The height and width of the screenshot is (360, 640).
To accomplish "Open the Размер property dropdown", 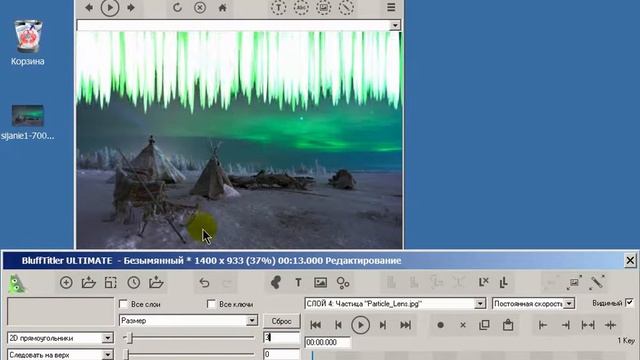I will coord(252,320).
